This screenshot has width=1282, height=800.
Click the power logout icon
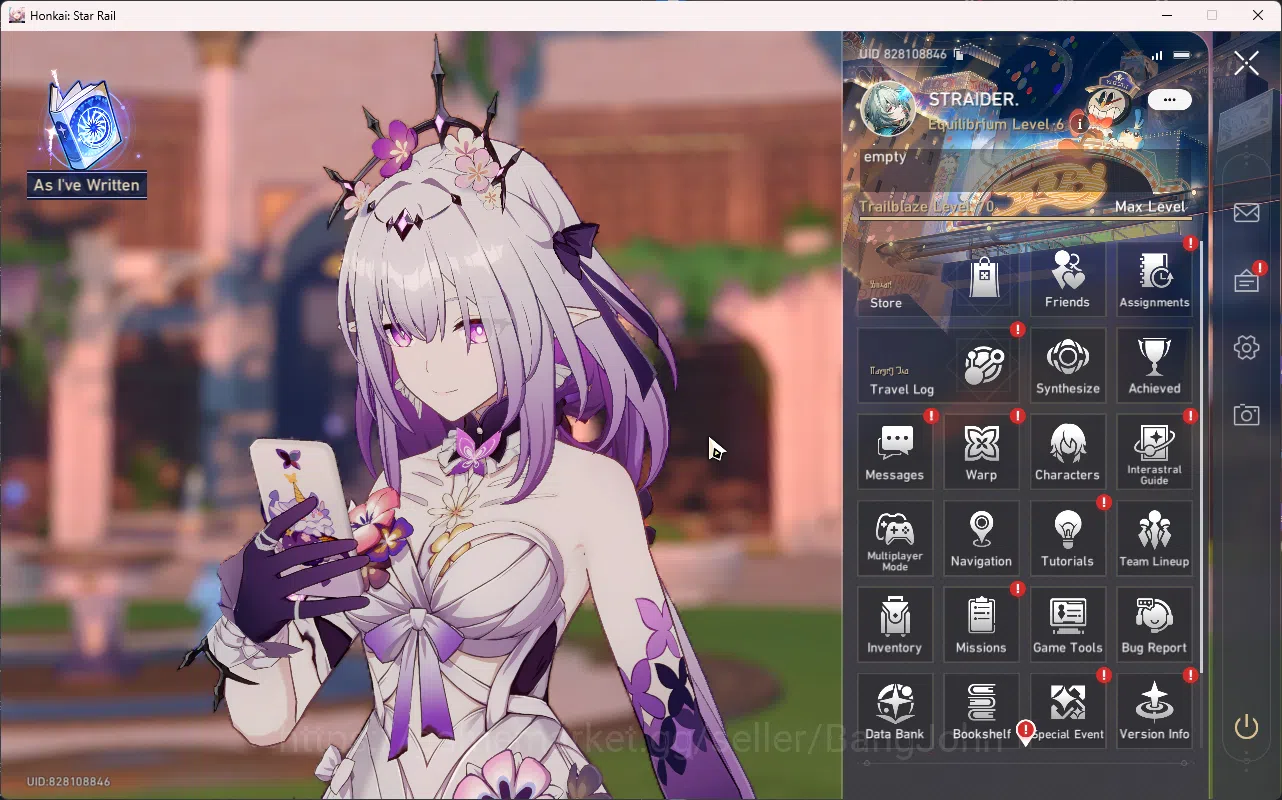[1246, 727]
